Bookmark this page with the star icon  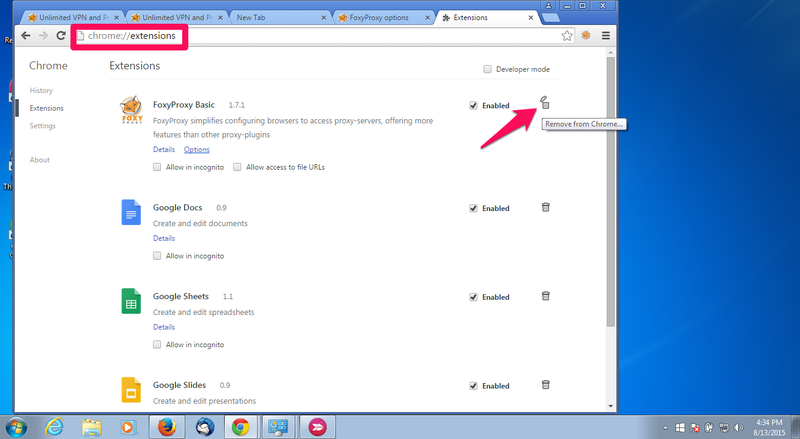pyautogui.click(x=567, y=36)
